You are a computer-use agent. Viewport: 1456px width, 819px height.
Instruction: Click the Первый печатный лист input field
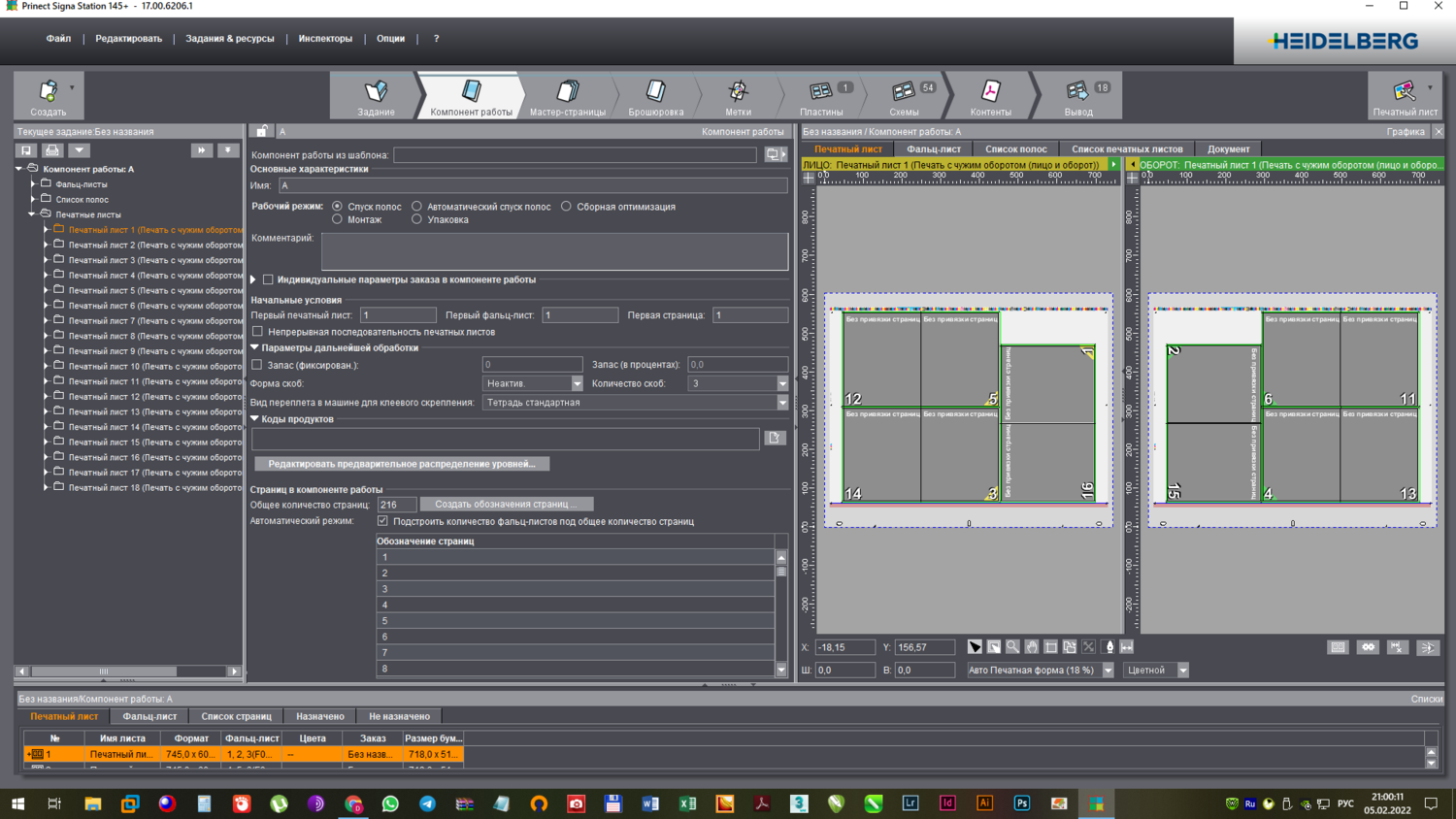[398, 315]
